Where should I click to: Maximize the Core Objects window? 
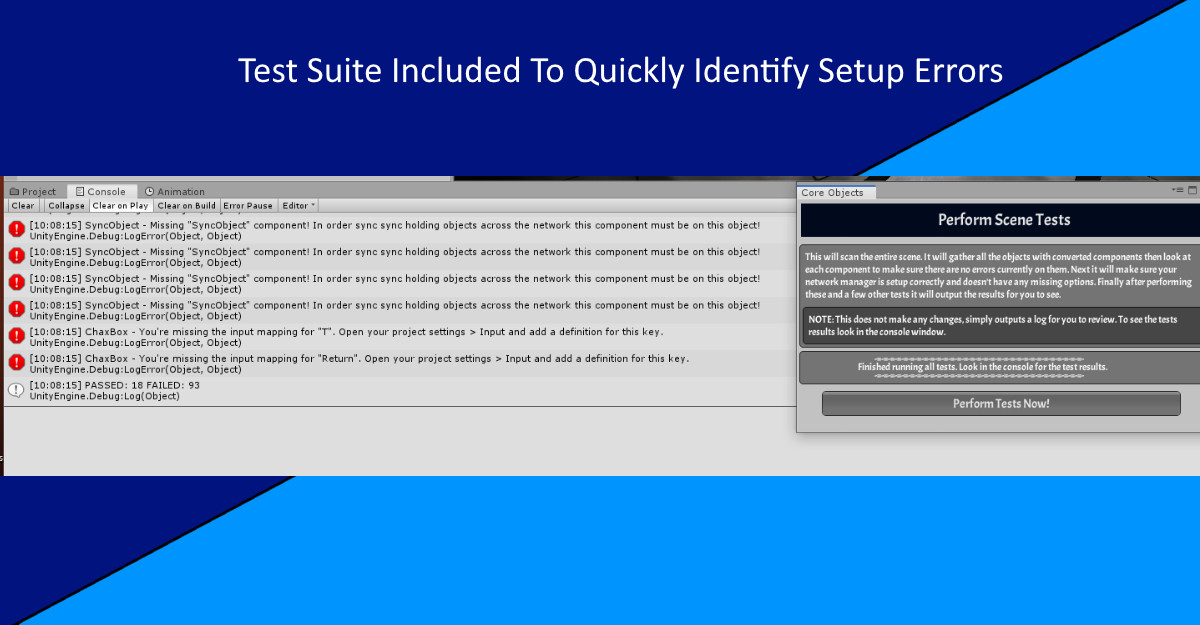(1191, 190)
